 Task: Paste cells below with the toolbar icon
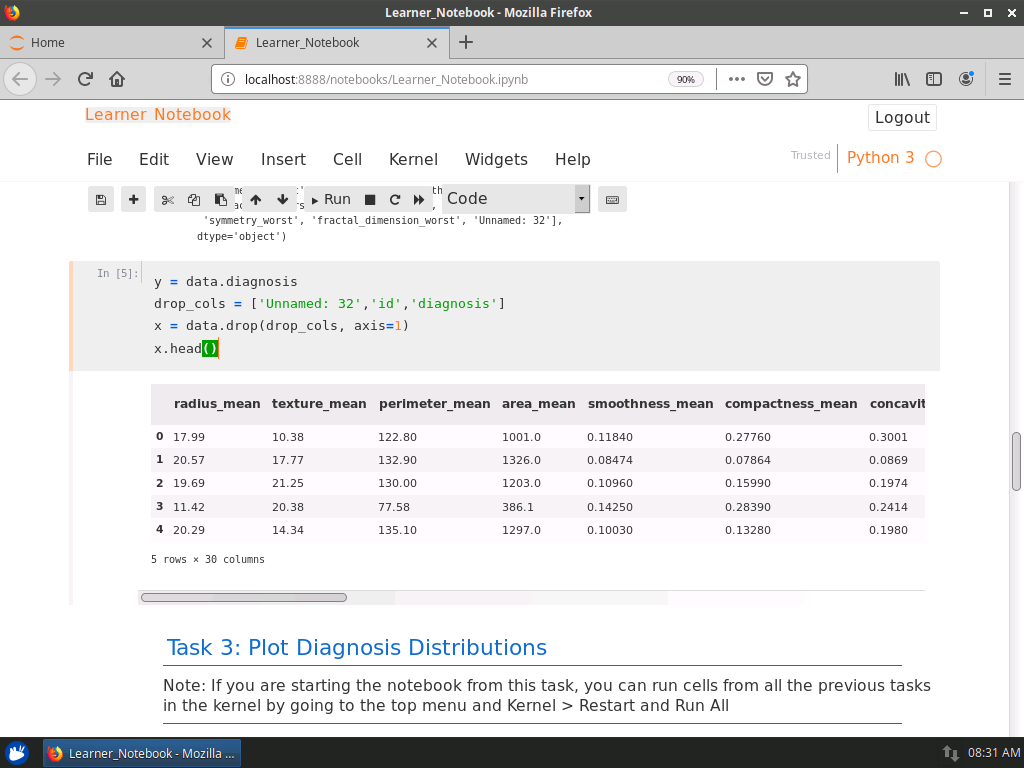(x=221, y=200)
